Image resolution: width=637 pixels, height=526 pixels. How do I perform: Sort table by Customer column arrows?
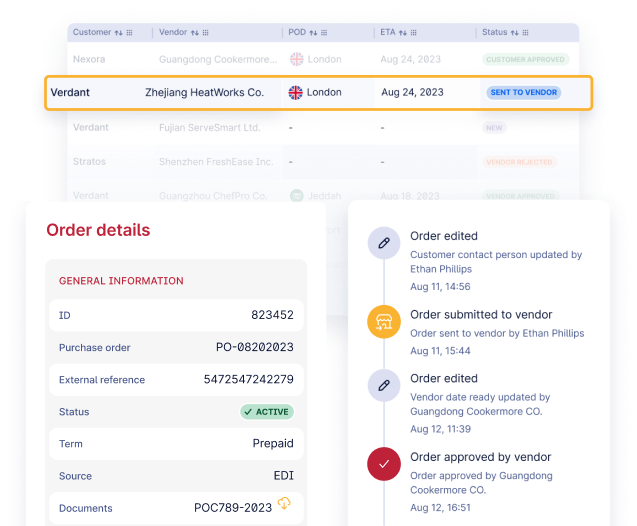click(x=118, y=33)
